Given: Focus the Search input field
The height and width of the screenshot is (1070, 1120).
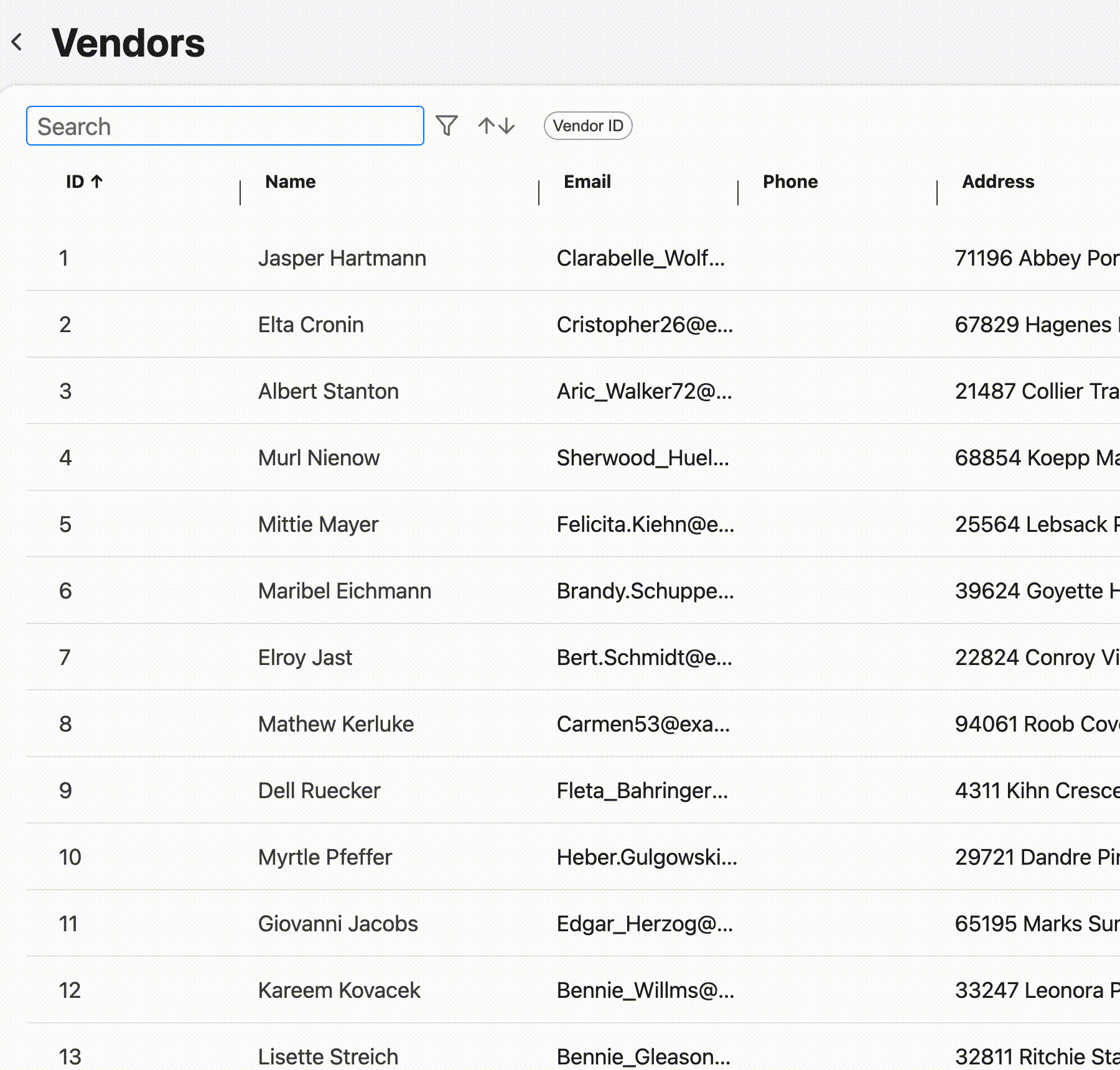Looking at the screenshot, I should tap(225, 126).
